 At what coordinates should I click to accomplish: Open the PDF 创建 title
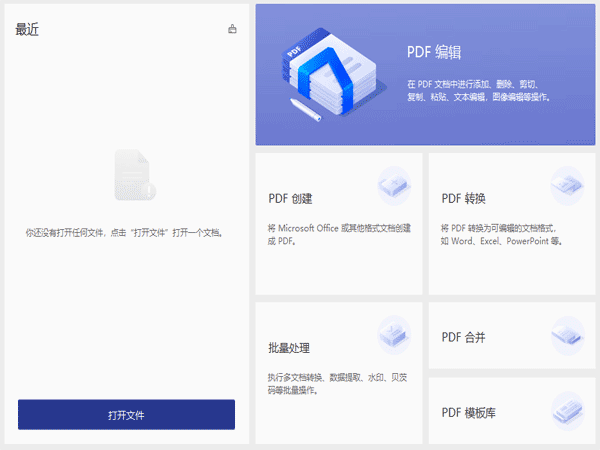point(290,199)
